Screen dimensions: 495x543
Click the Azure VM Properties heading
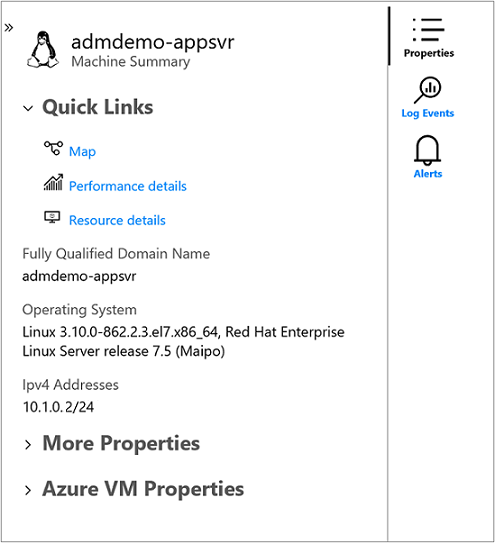(143, 489)
